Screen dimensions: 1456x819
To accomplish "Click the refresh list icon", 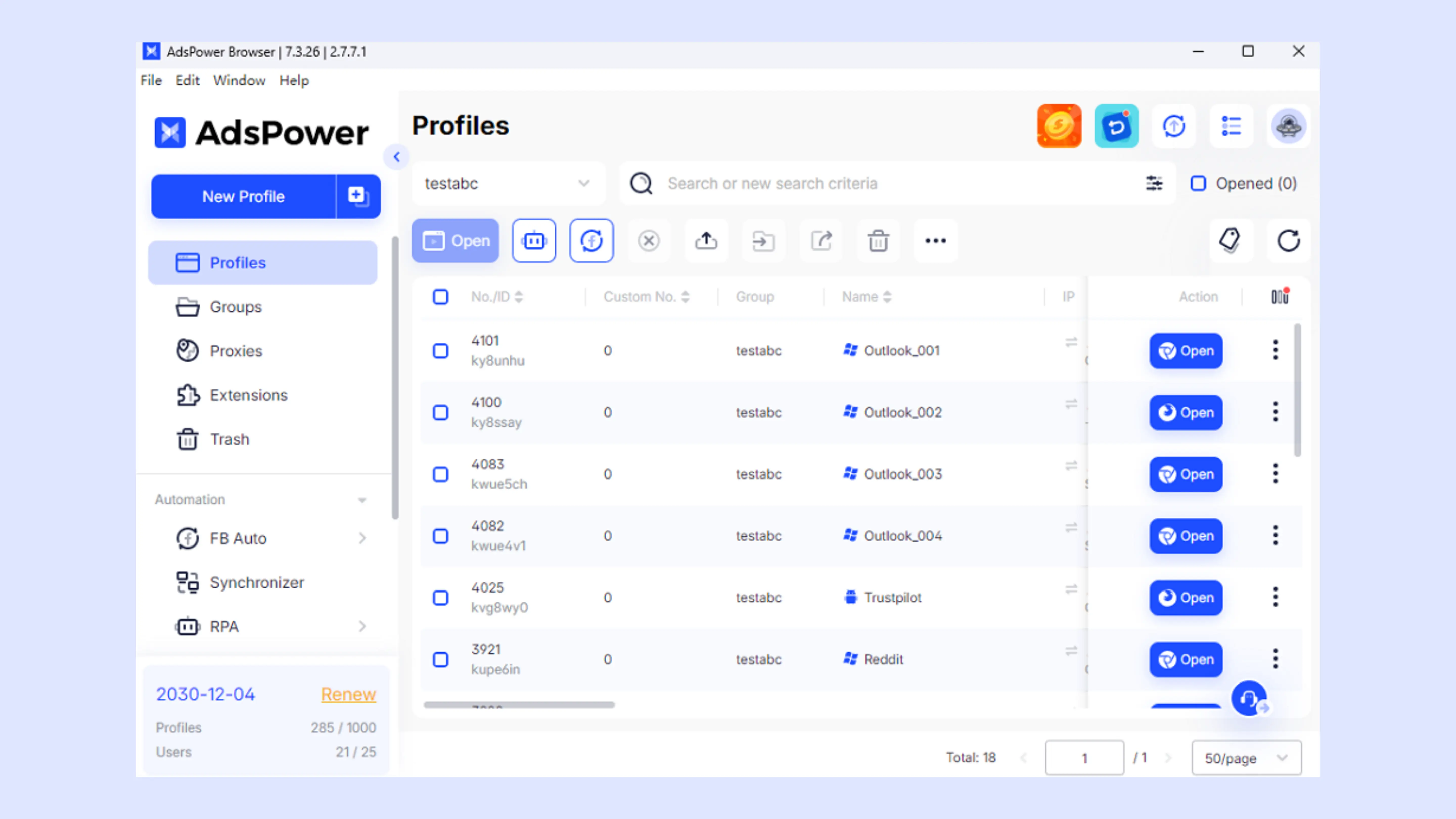I will (1288, 241).
